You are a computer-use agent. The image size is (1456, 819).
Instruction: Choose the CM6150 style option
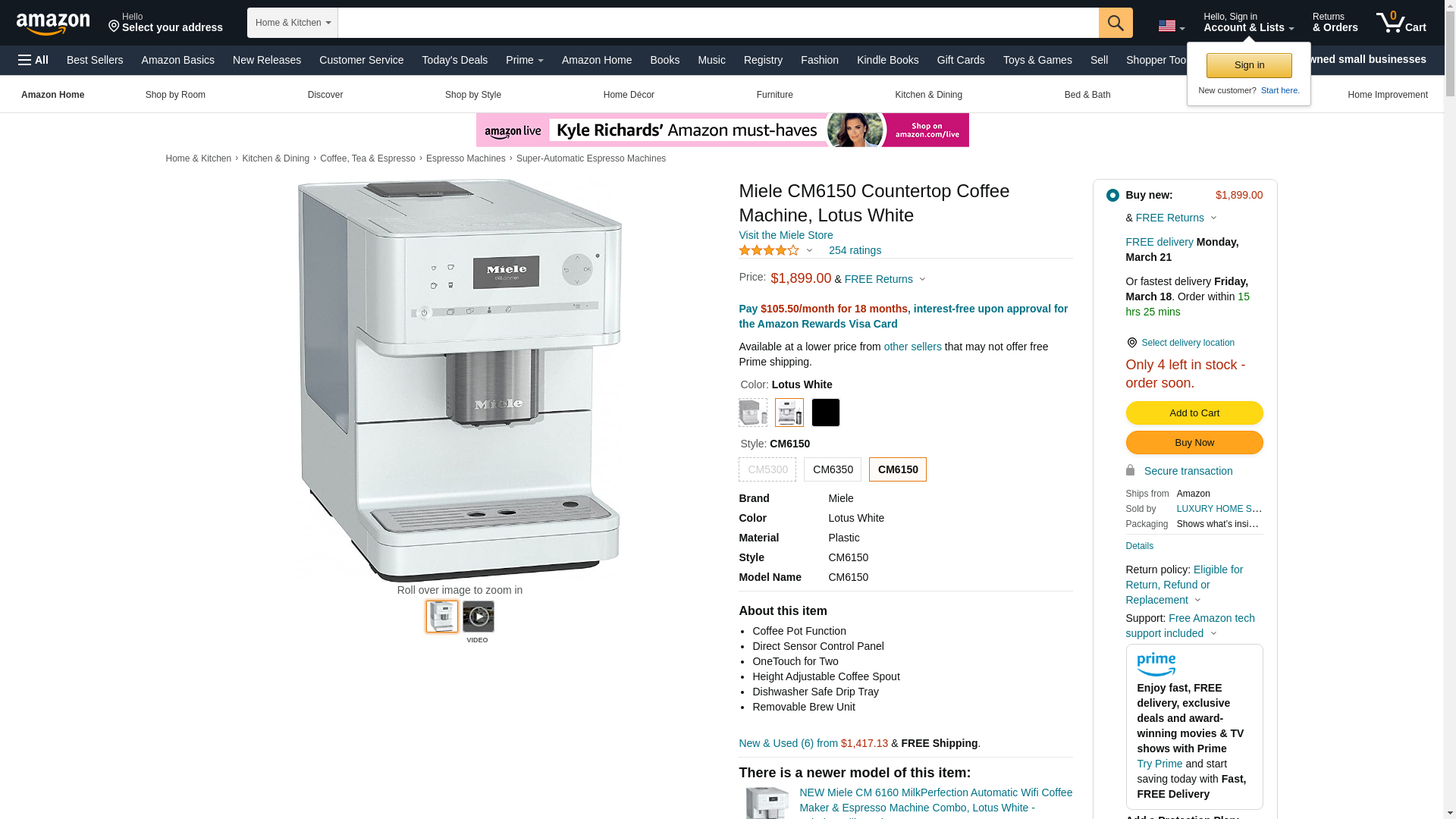[x=898, y=469]
